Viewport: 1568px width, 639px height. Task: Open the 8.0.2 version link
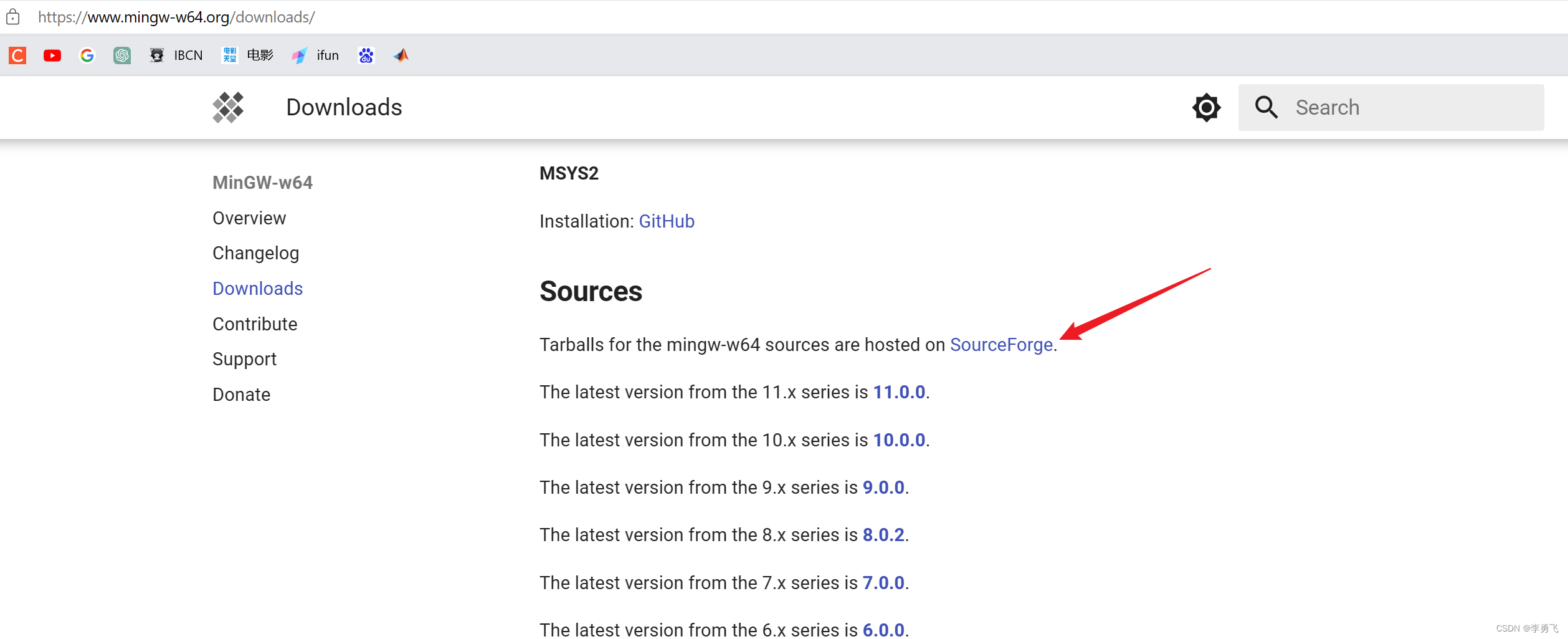coord(883,535)
